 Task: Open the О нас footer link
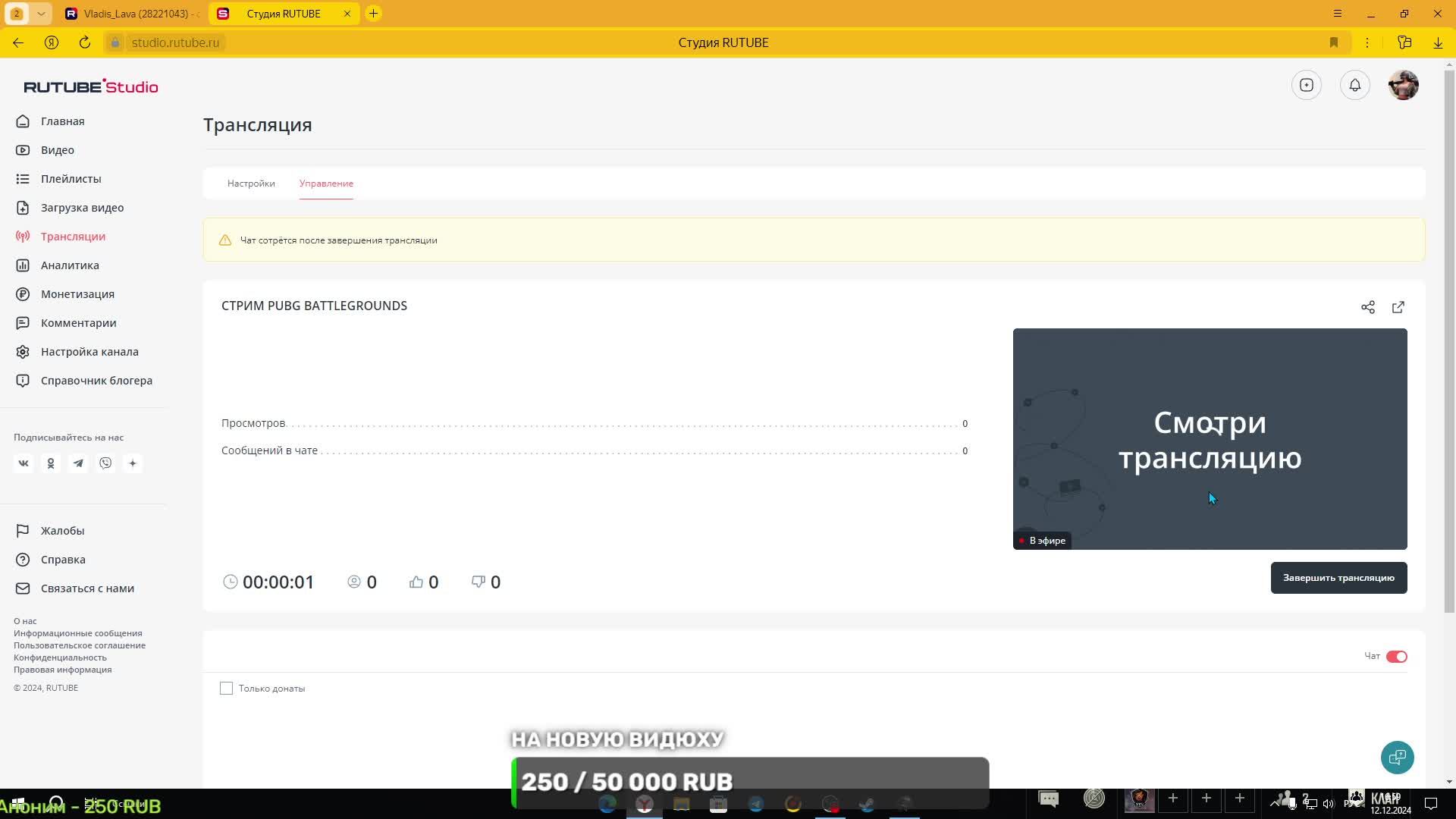(x=25, y=621)
